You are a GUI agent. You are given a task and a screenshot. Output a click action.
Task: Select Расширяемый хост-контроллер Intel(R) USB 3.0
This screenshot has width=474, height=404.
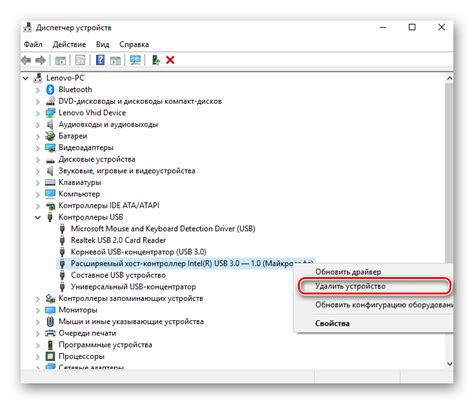[186, 263]
